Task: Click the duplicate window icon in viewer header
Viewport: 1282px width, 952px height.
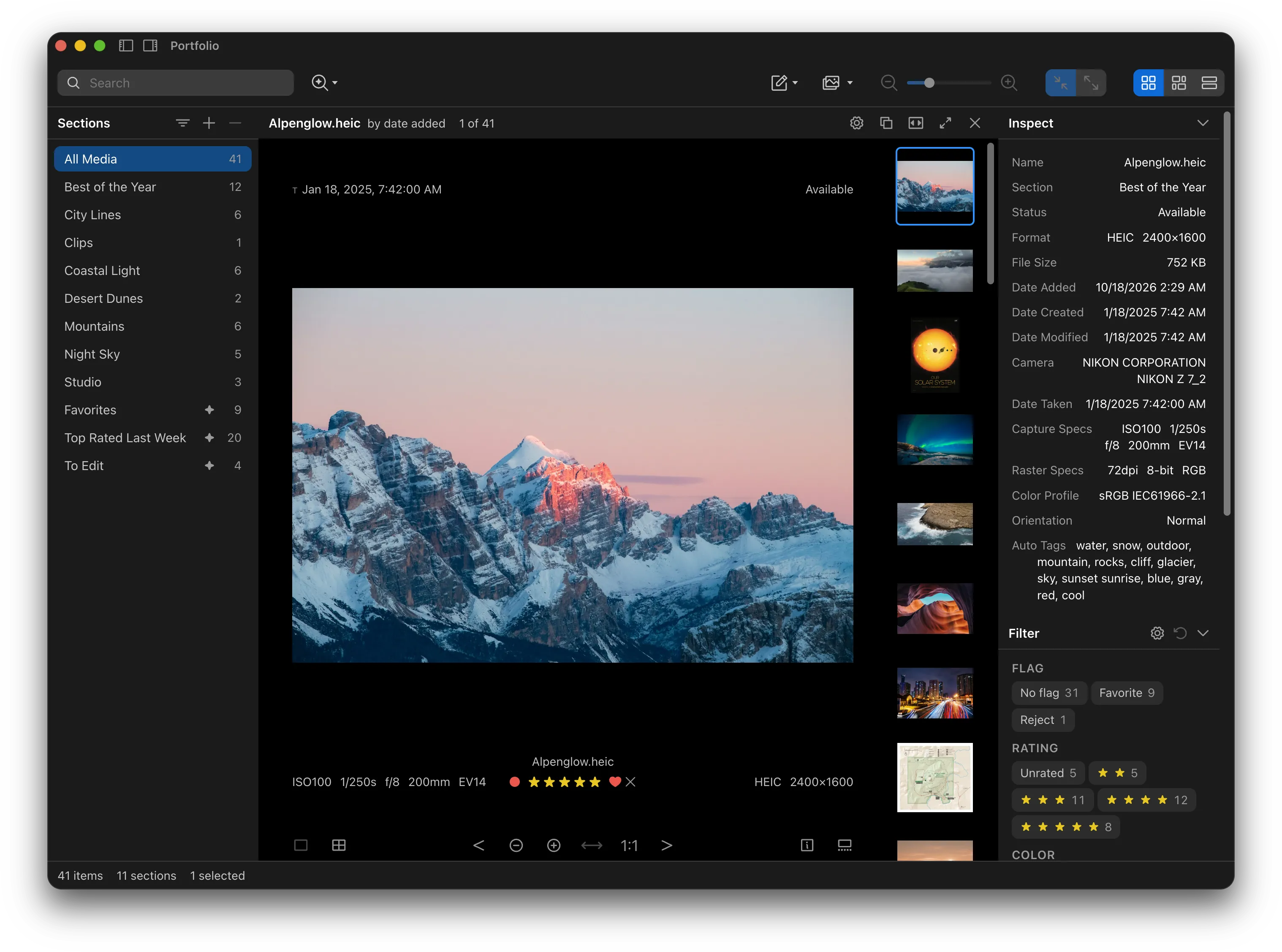Action: click(886, 123)
